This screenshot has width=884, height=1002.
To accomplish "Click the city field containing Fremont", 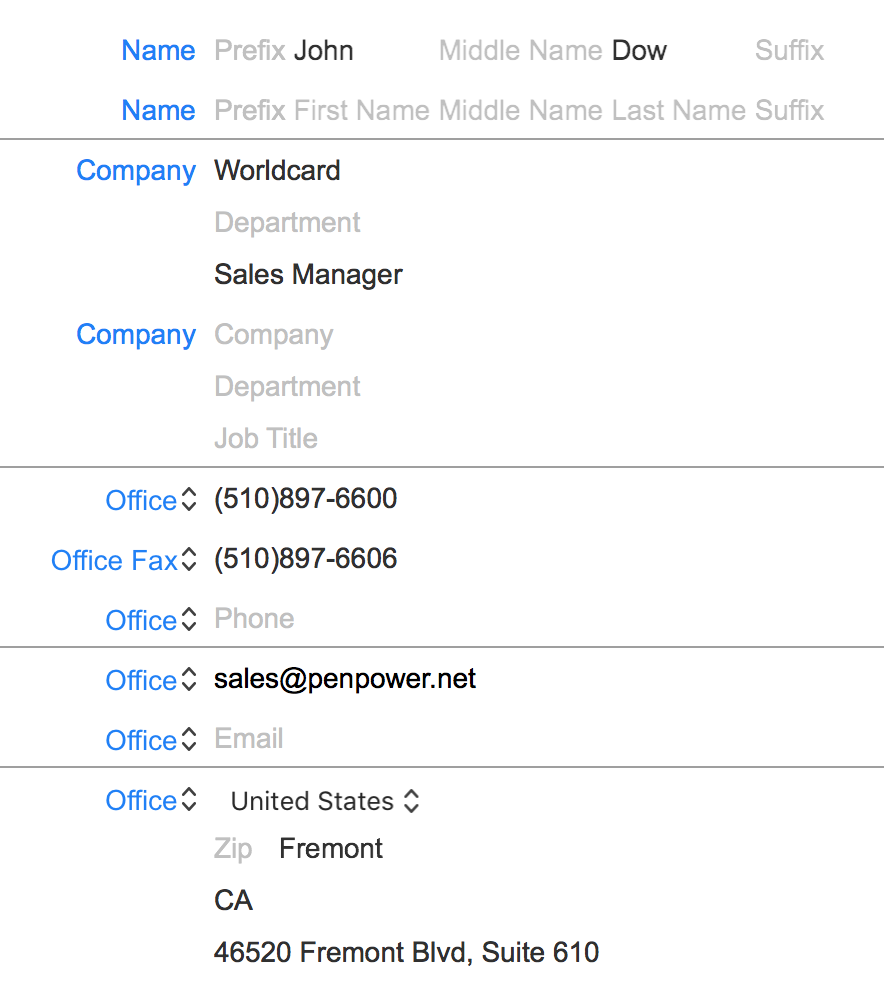I will coord(331,849).
